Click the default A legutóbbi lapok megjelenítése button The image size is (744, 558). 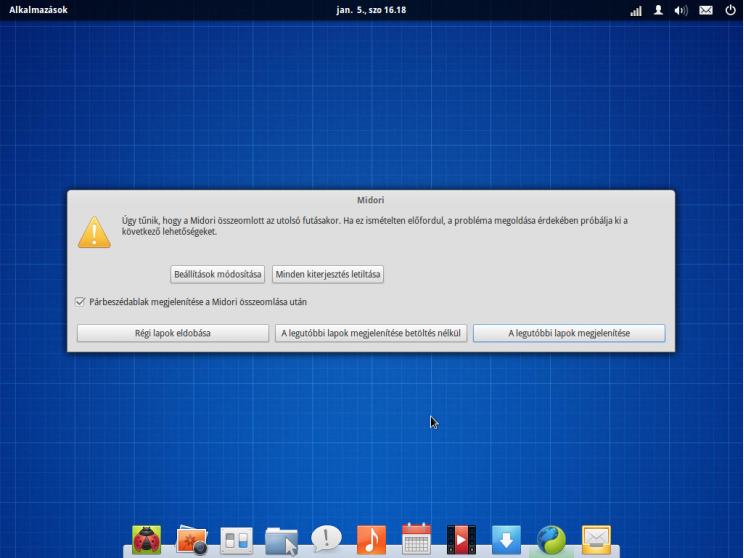pyautogui.click(x=569, y=333)
